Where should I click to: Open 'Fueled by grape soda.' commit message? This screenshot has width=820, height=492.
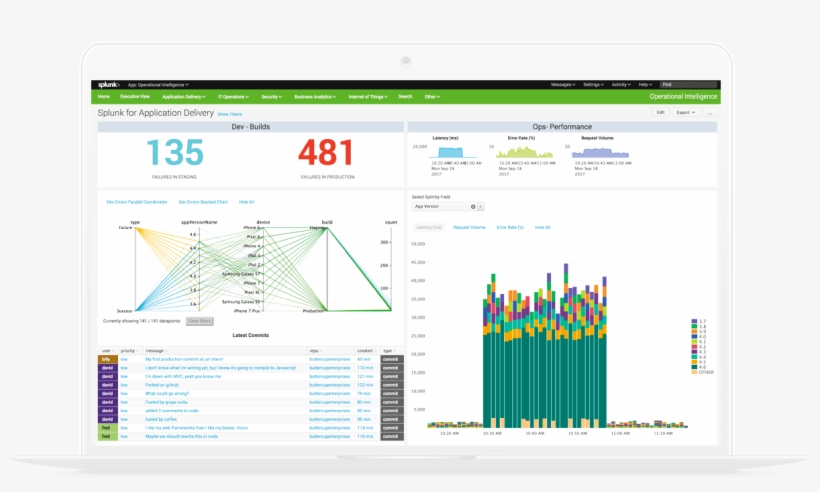coord(166,402)
